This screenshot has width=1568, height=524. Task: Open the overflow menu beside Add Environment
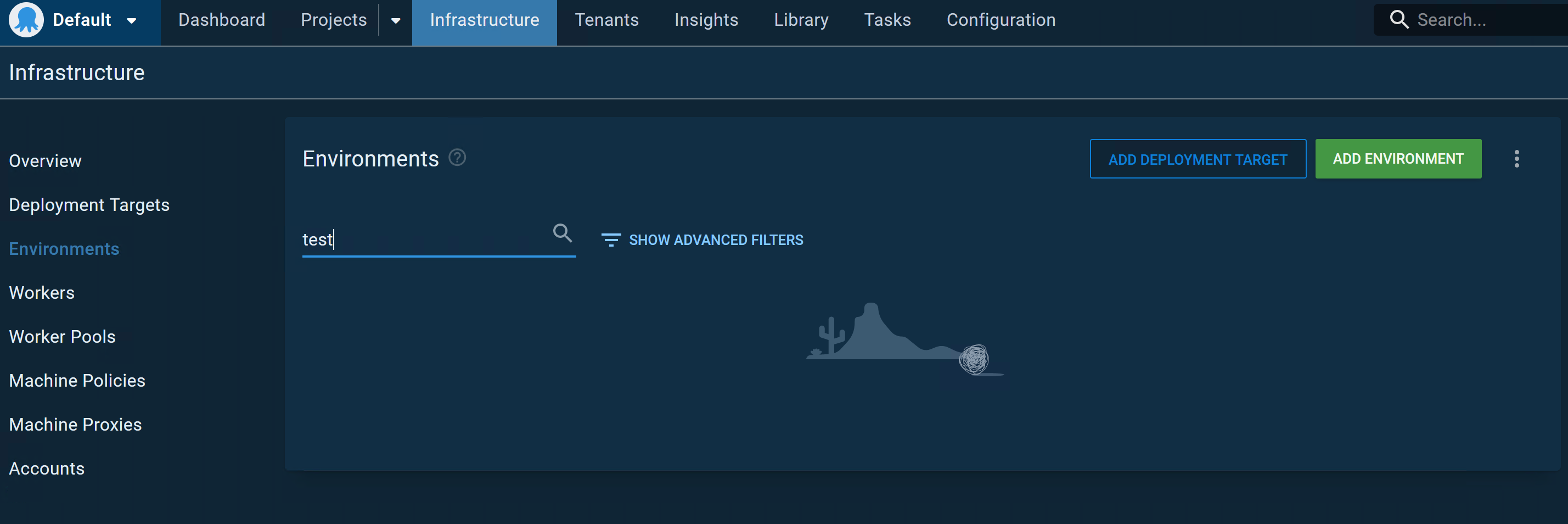click(1518, 158)
